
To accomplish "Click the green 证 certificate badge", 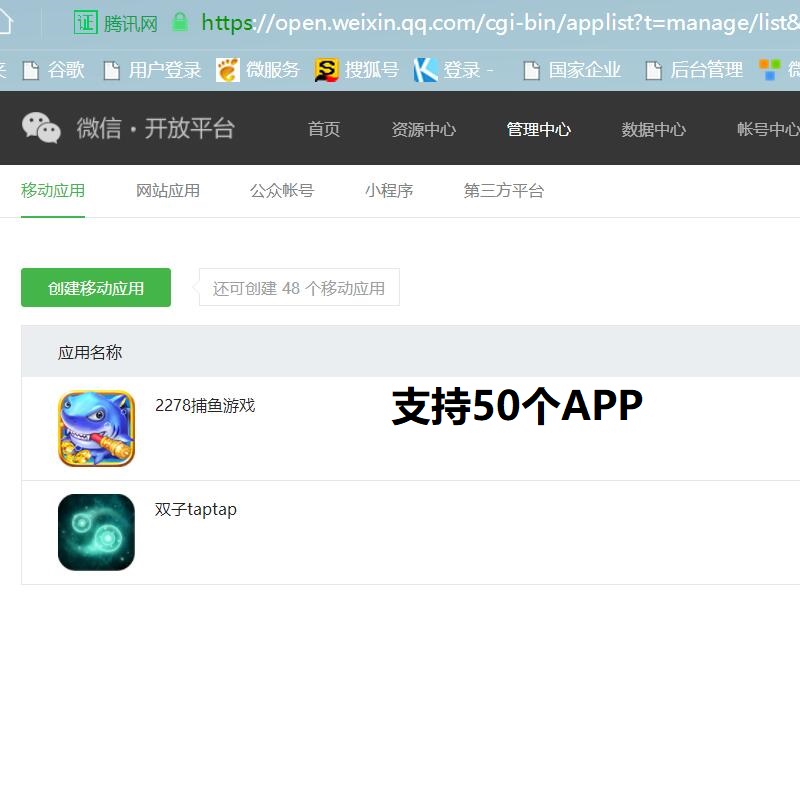I will tap(86, 22).
